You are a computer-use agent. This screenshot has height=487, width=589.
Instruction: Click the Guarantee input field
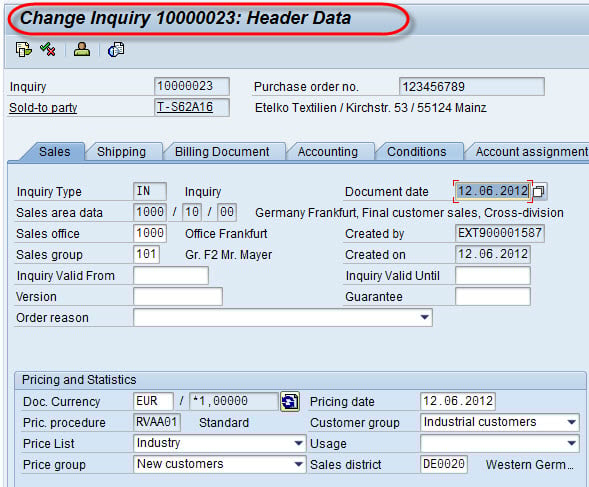point(493,296)
